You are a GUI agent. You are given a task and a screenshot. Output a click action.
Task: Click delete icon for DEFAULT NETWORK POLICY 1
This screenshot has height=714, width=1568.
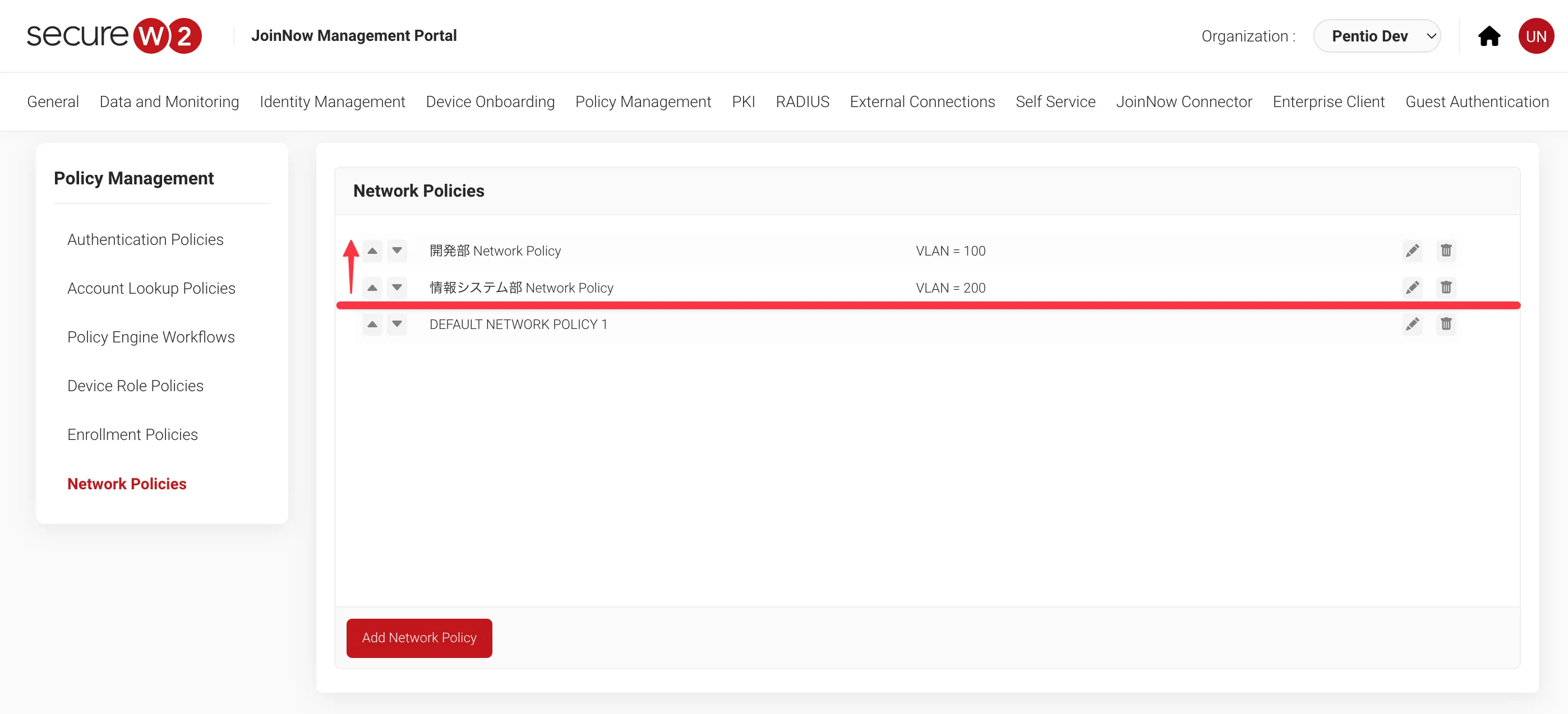click(1447, 324)
